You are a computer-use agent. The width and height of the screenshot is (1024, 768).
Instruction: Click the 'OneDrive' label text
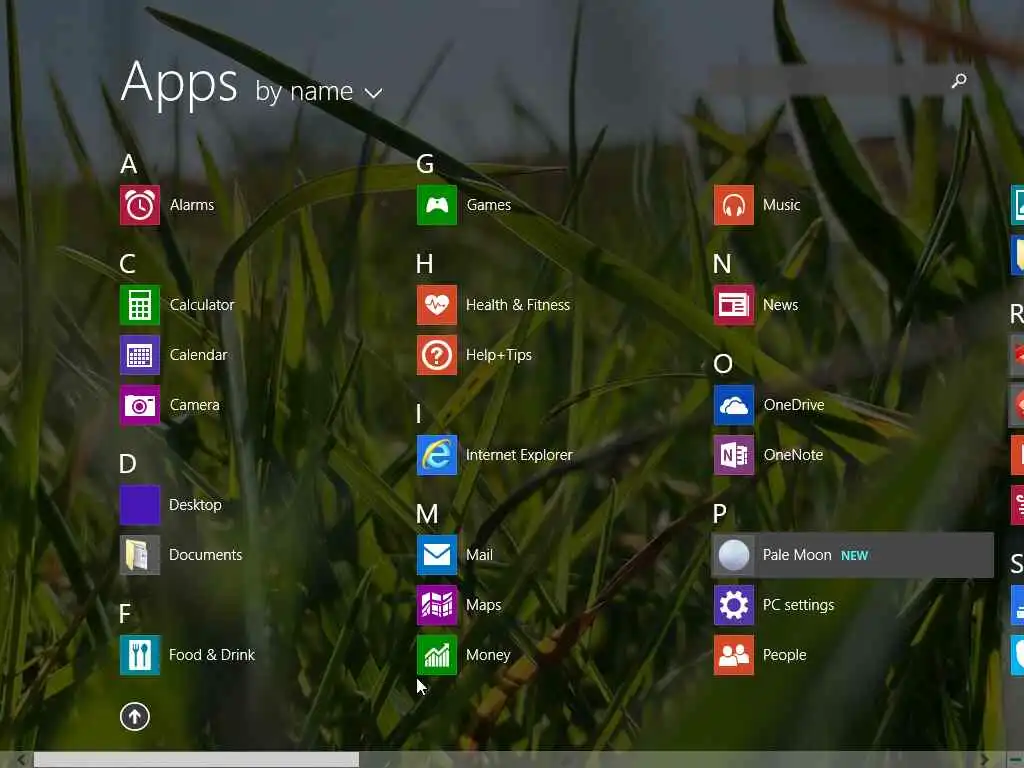pos(794,405)
